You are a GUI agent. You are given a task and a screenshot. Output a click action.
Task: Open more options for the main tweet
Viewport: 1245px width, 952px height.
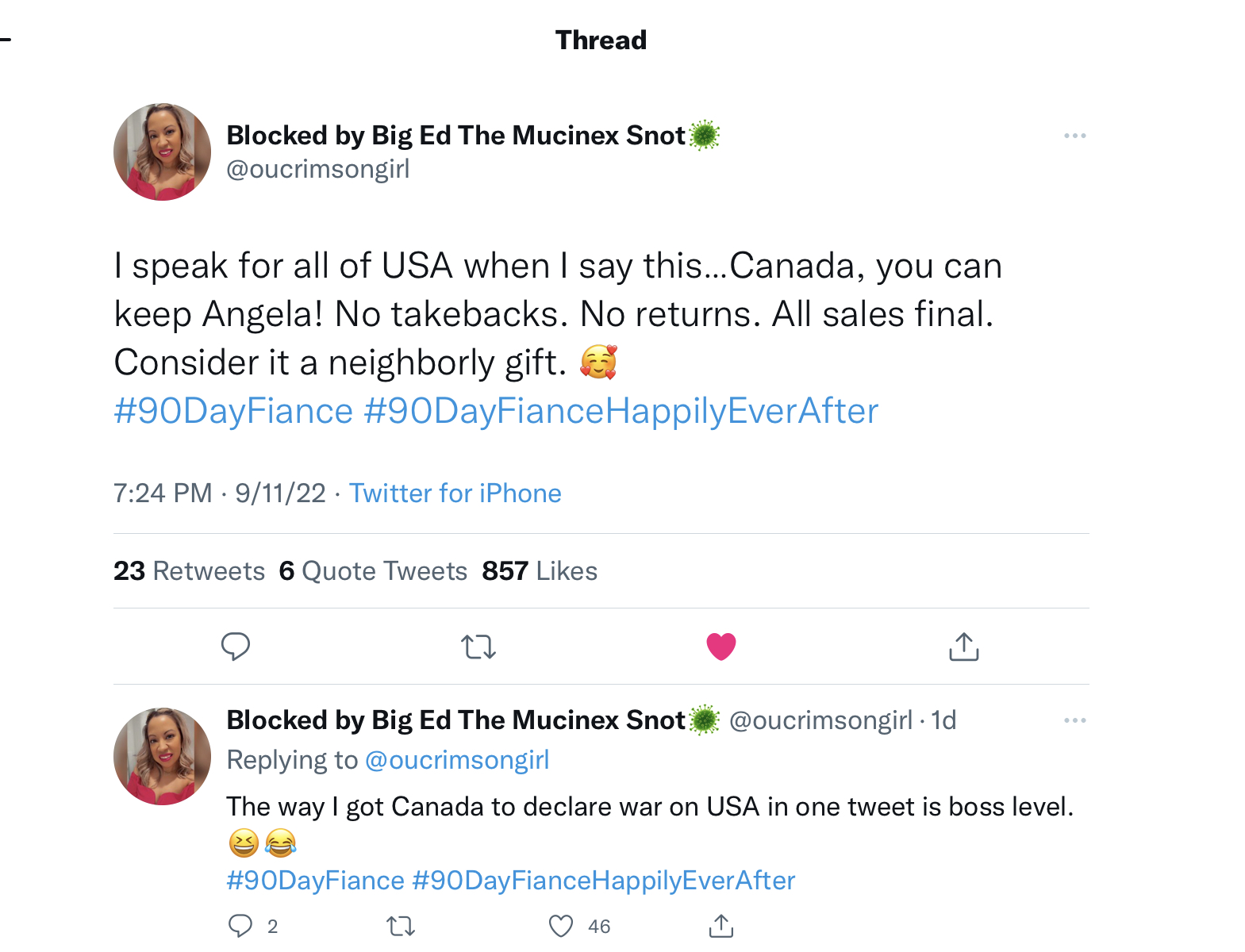[1074, 136]
